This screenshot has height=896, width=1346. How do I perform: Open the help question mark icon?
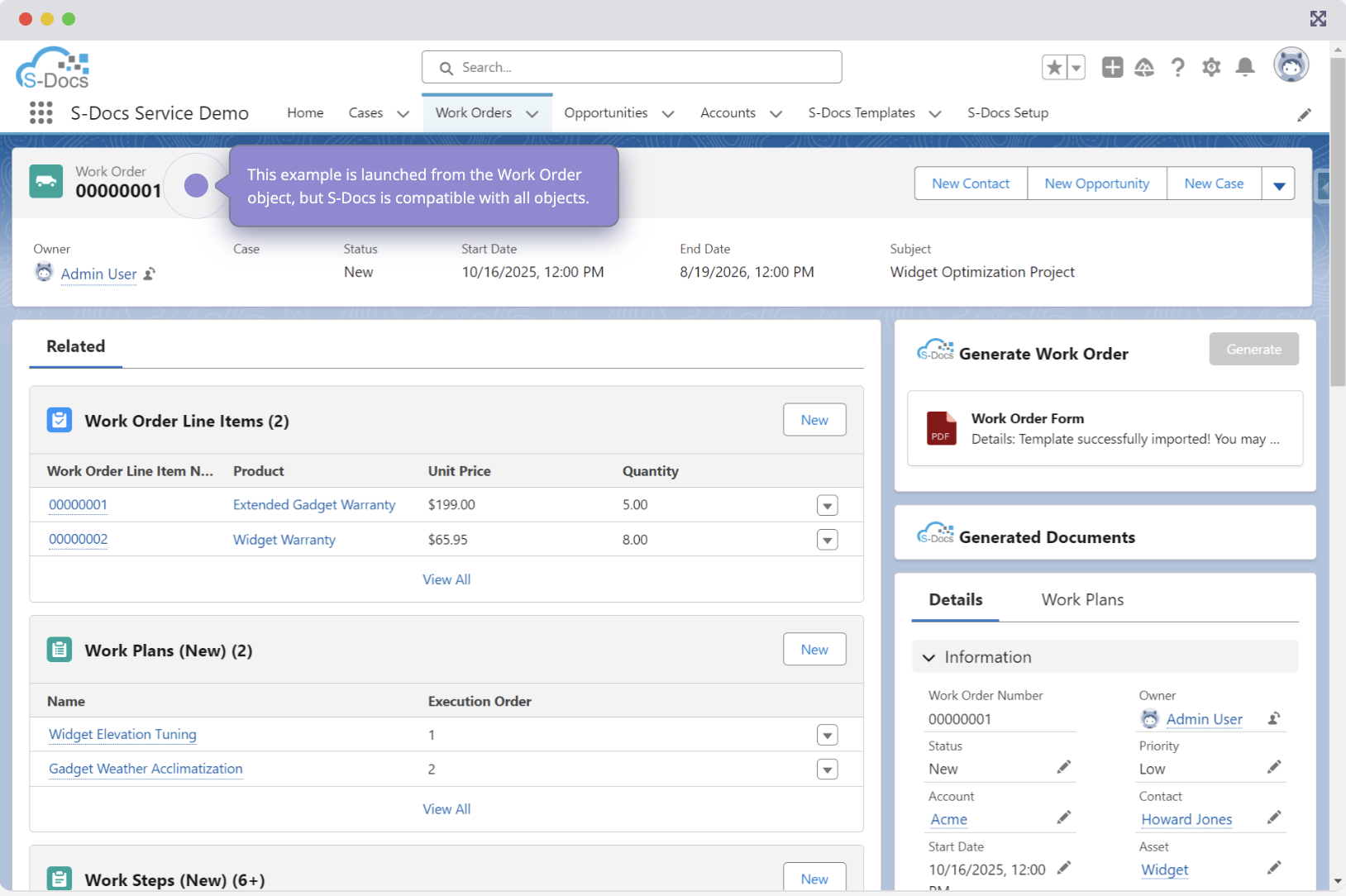[1178, 67]
